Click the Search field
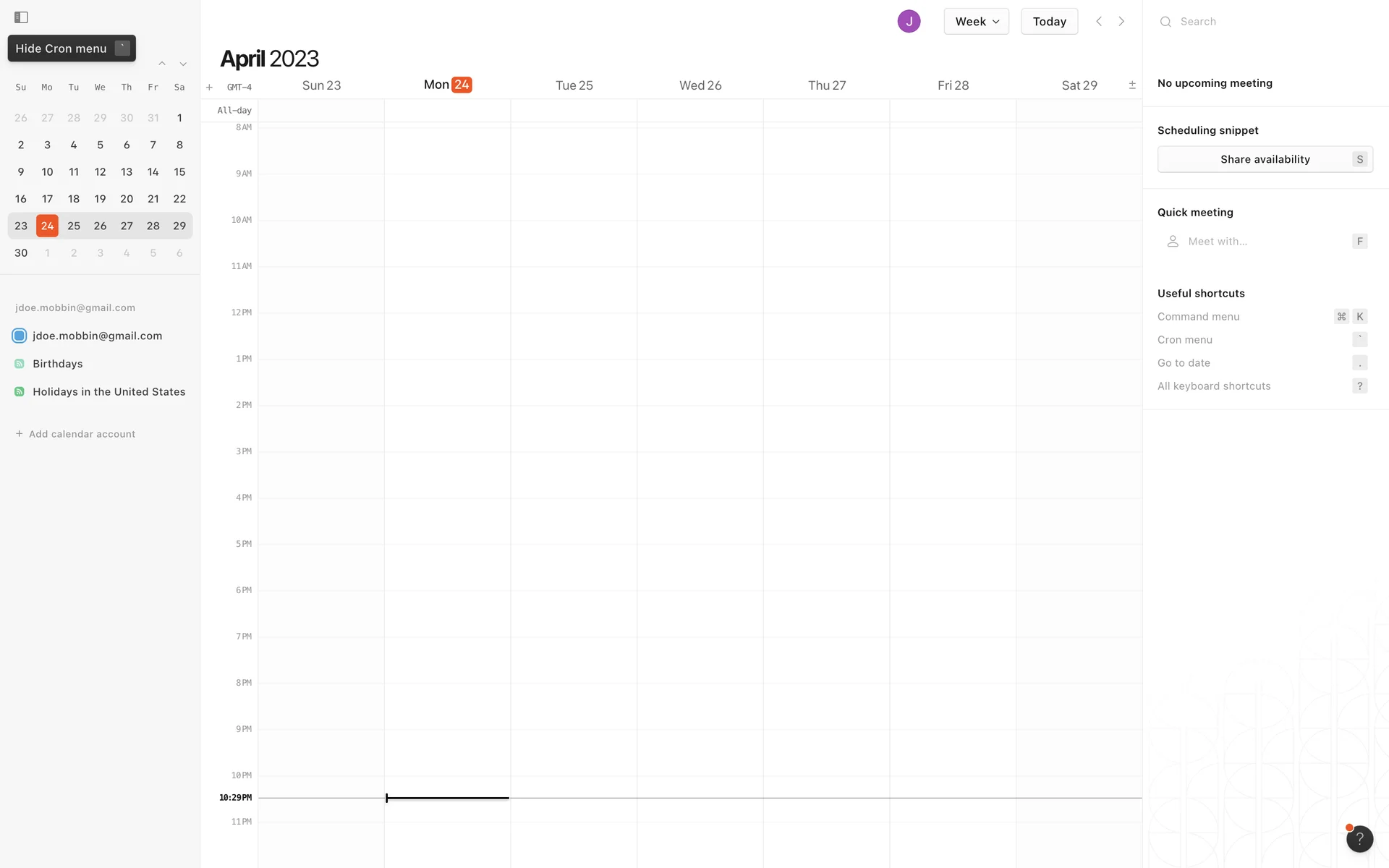This screenshot has height=868, width=1389. pyautogui.click(x=1266, y=22)
